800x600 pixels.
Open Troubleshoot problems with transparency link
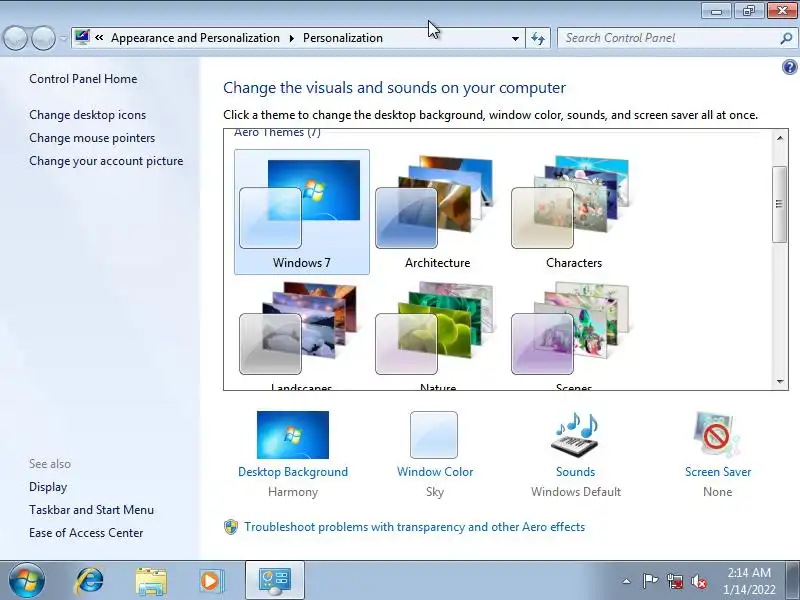[x=414, y=527]
